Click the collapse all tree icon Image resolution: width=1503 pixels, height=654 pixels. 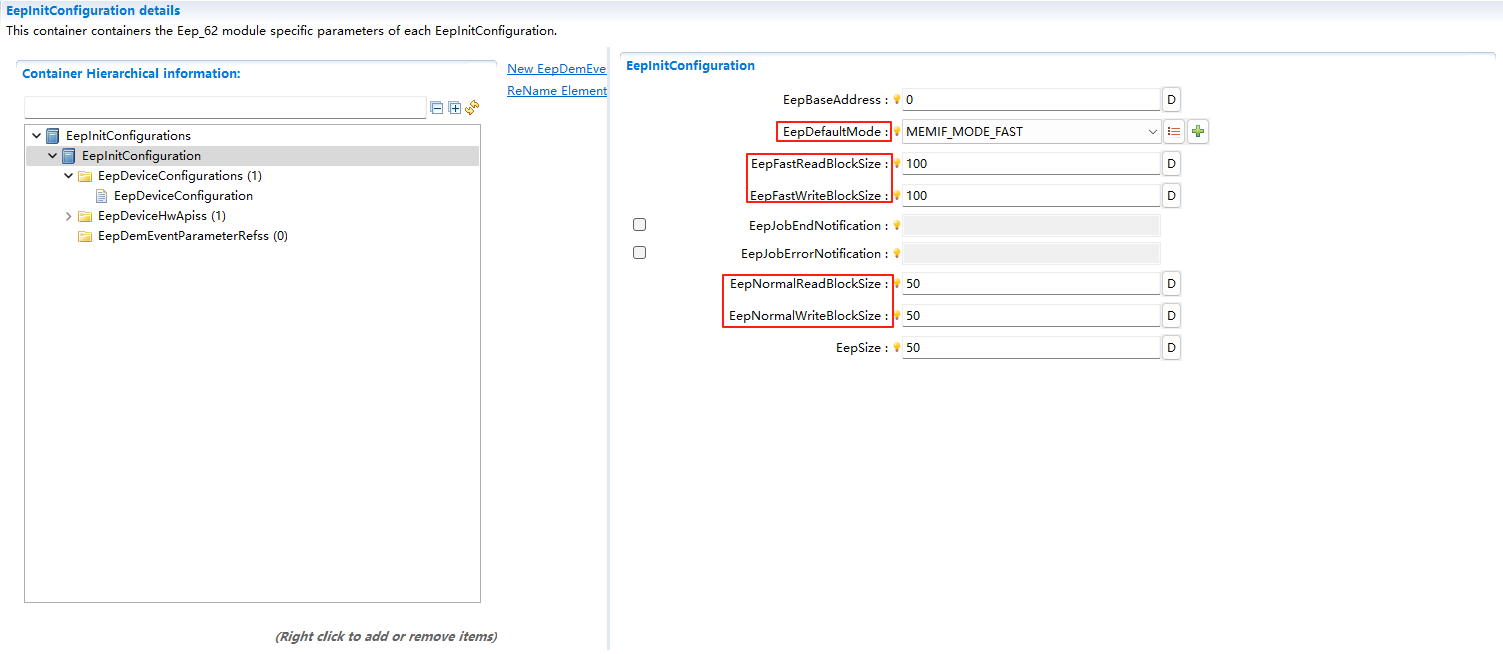[437, 108]
